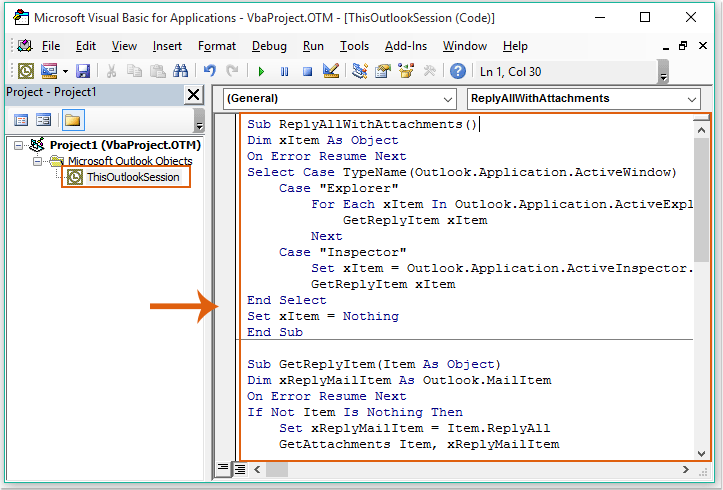This screenshot has height=490, width=723.
Task: Open the File menu
Action: [51, 46]
